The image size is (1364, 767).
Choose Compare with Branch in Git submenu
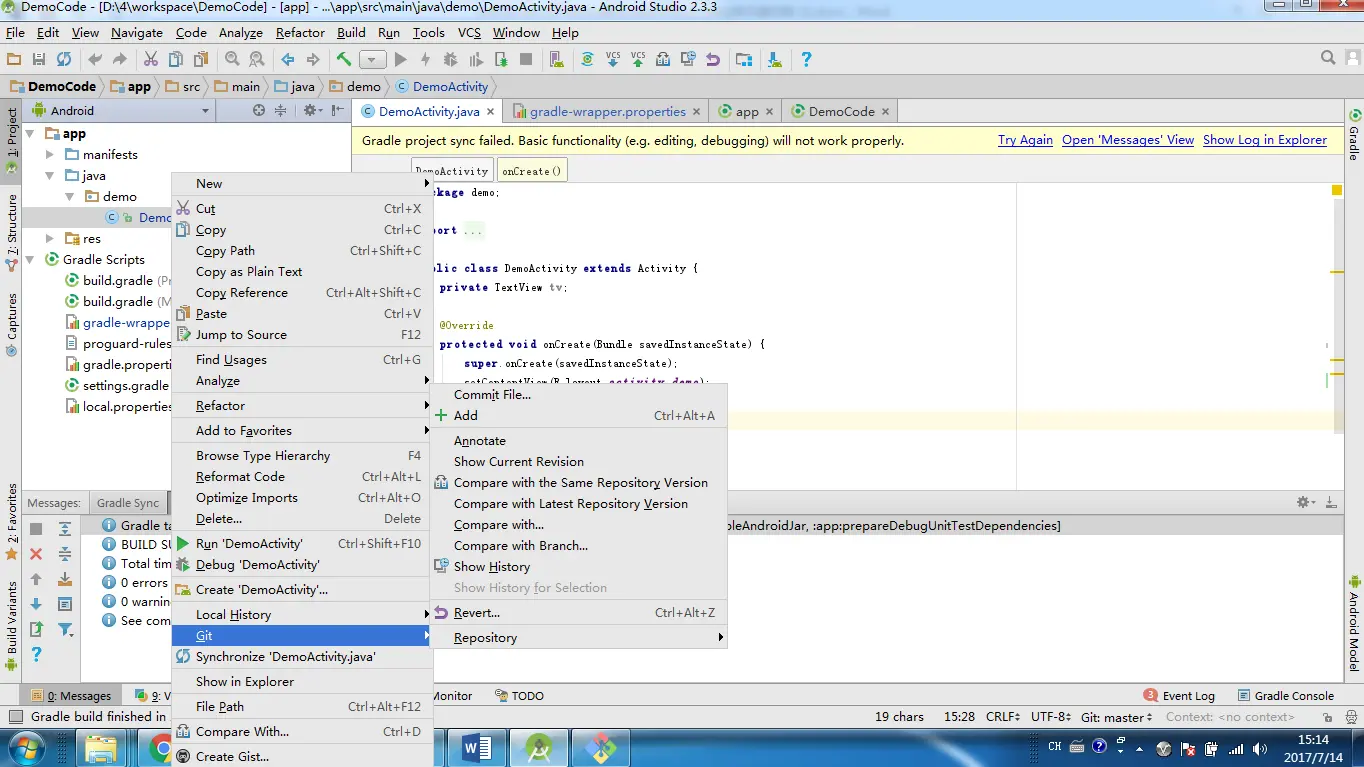[578, 546]
